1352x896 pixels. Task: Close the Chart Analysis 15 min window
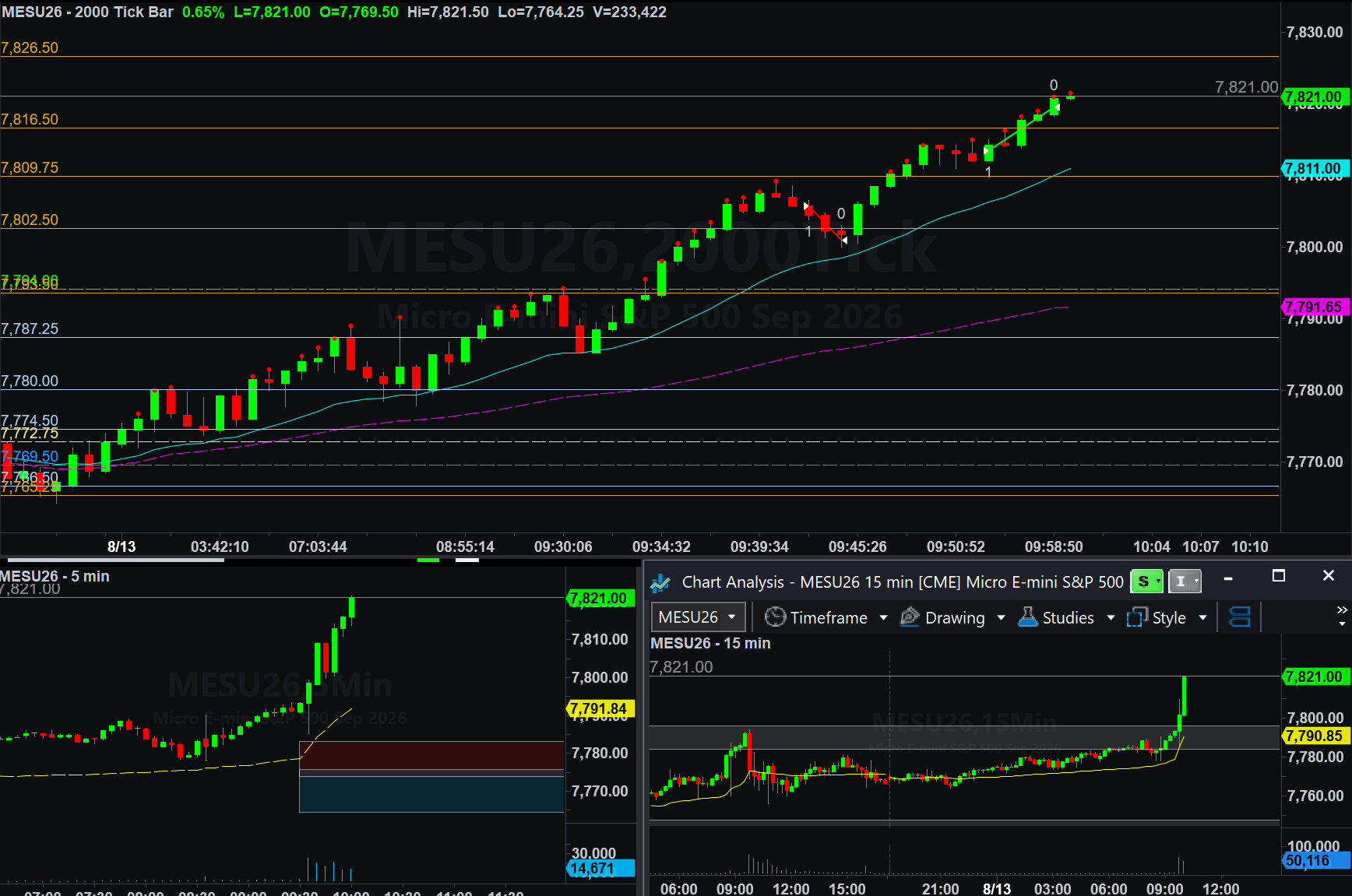pyautogui.click(x=1329, y=576)
